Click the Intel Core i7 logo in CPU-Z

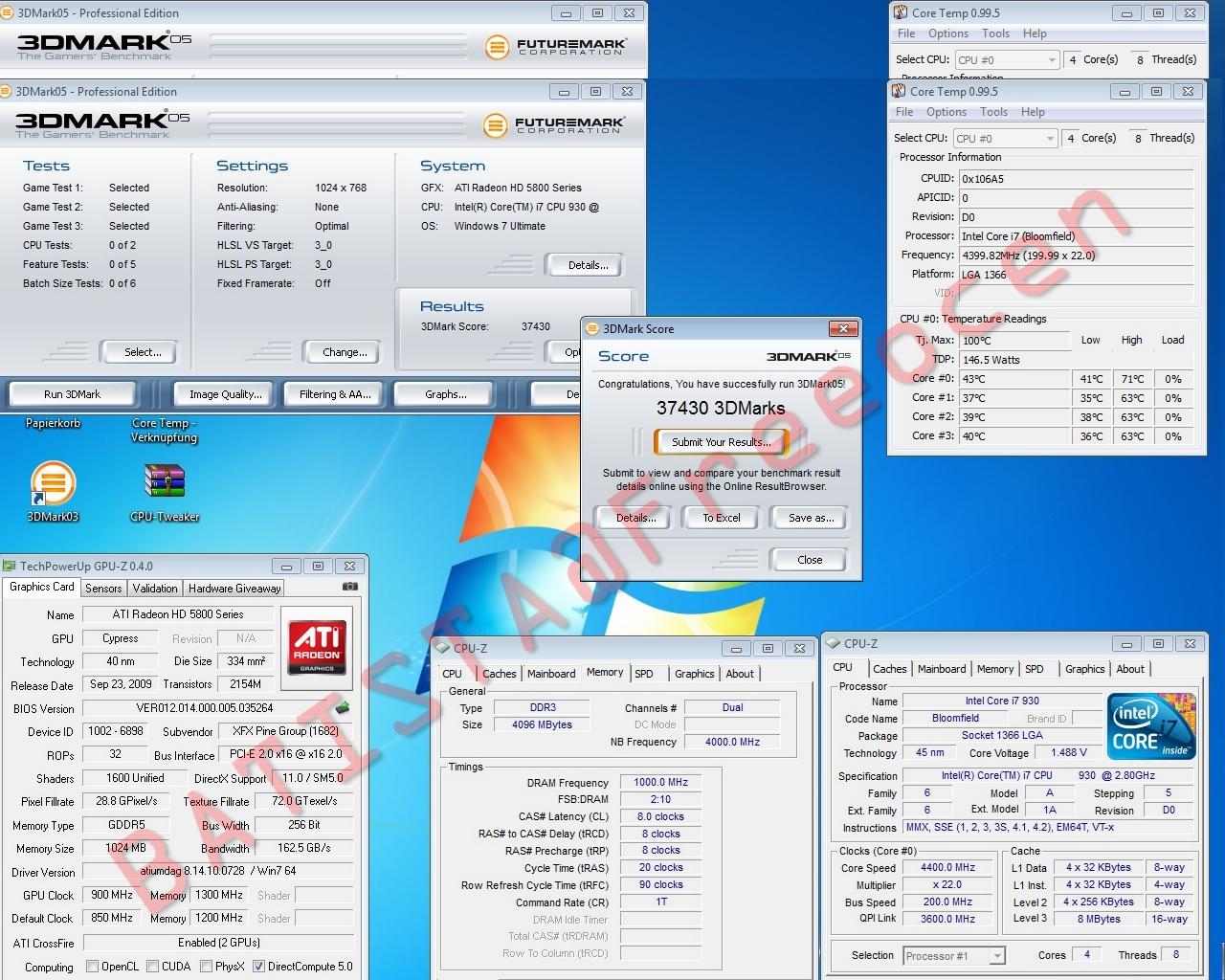click(x=1151, y=727)
